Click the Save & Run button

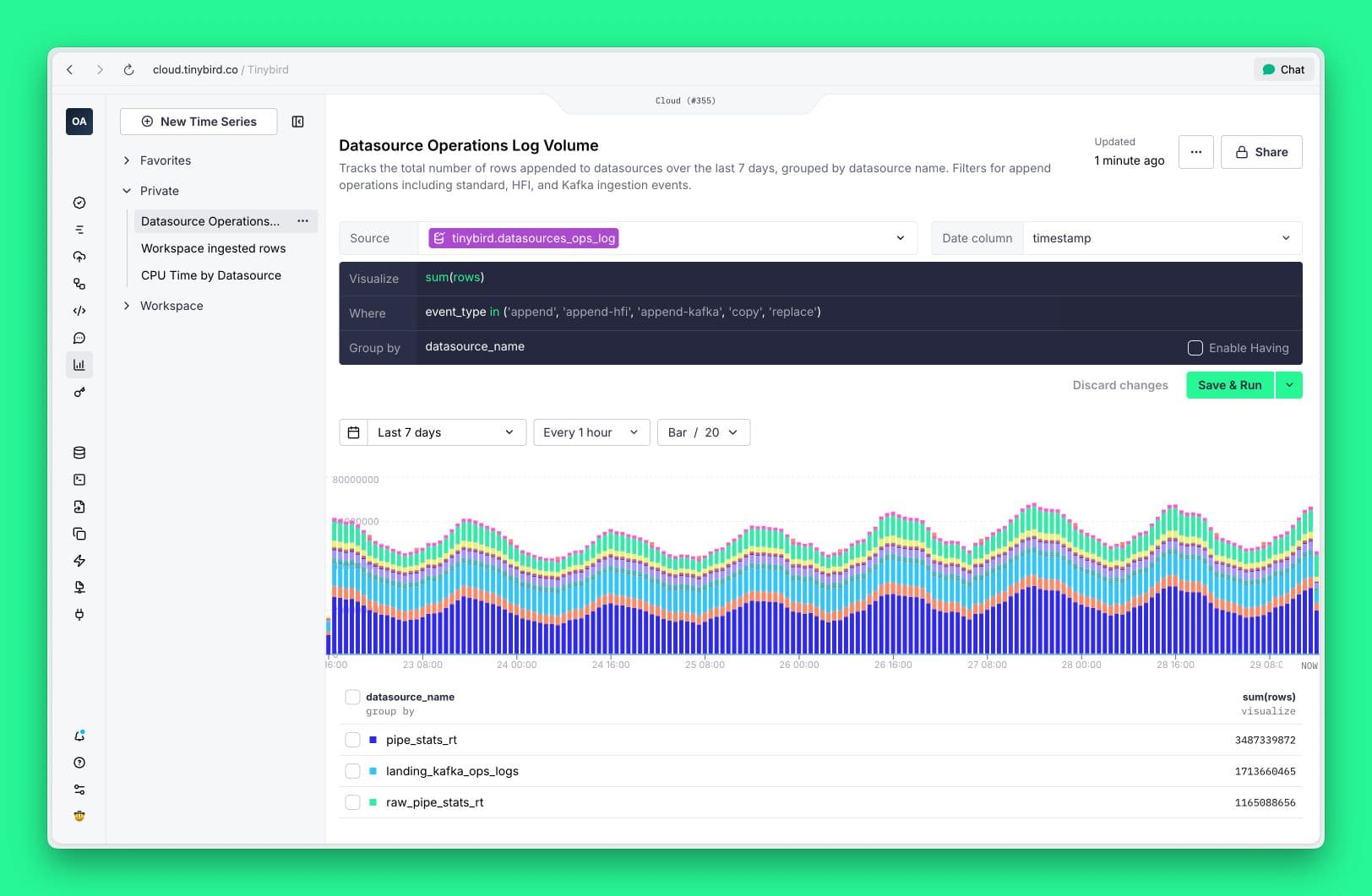click(1229, 385)
